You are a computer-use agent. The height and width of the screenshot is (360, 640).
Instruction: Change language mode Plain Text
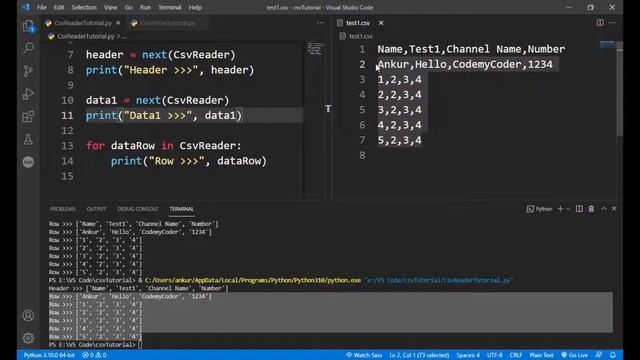(x=541, y=355)
